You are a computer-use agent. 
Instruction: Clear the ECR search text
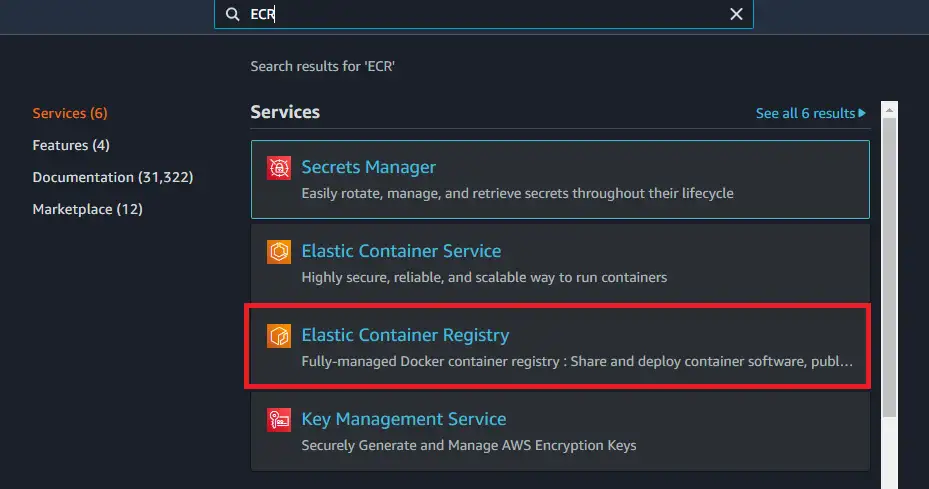(736, 14)
